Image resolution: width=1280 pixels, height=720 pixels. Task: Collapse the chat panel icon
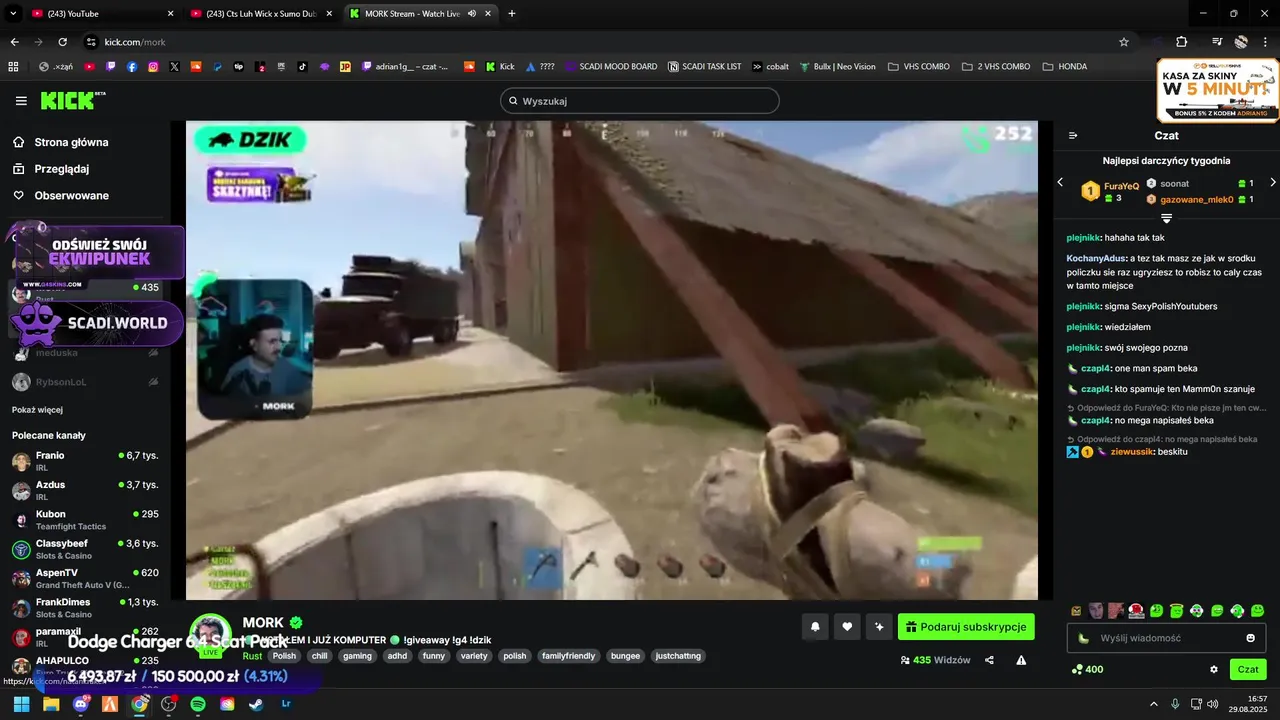coord(1073,135)
